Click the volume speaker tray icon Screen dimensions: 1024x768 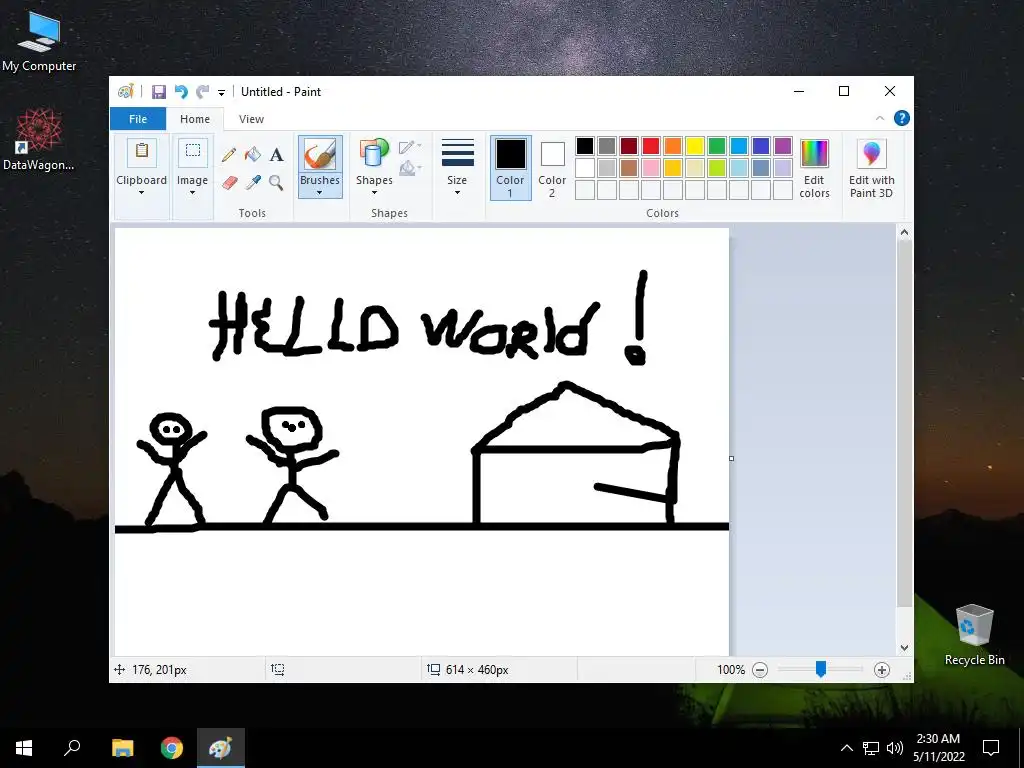(x=895, y=748)
